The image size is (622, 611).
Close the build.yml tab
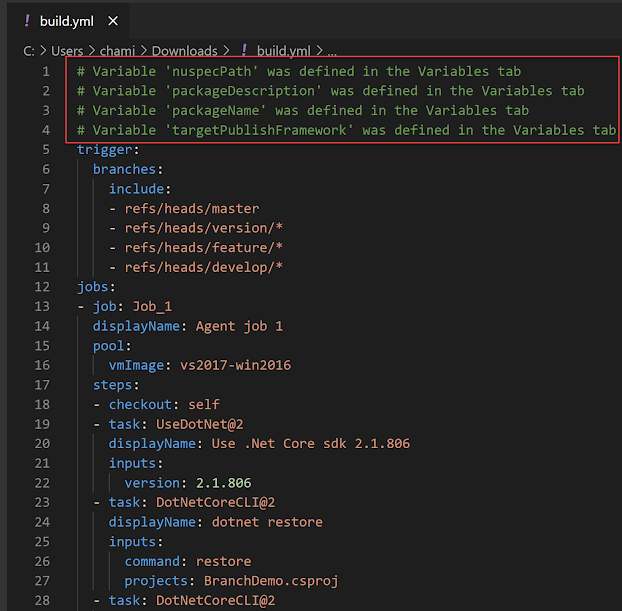click(x=113, y=21)
